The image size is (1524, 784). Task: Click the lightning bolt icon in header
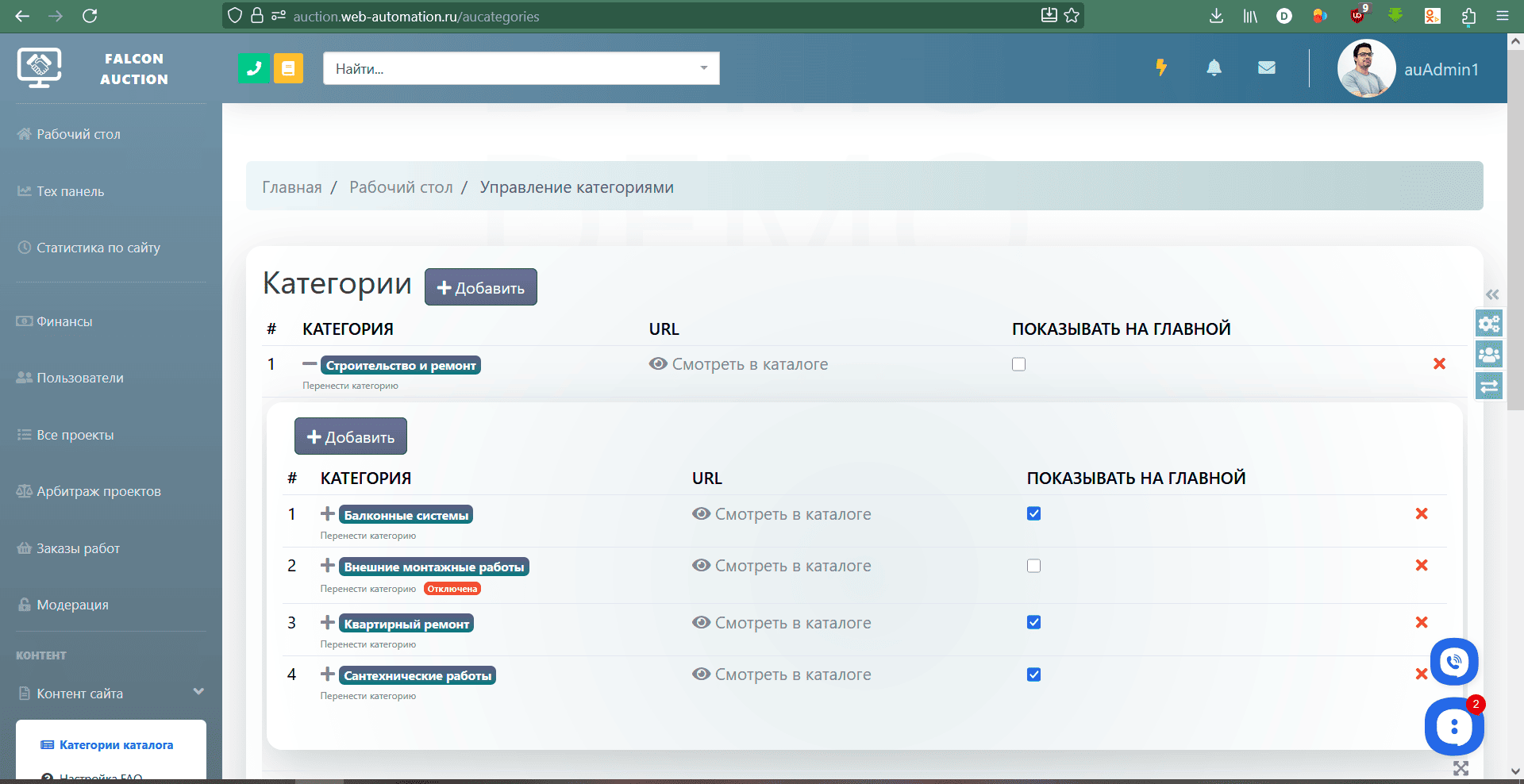pos(1161,67)
